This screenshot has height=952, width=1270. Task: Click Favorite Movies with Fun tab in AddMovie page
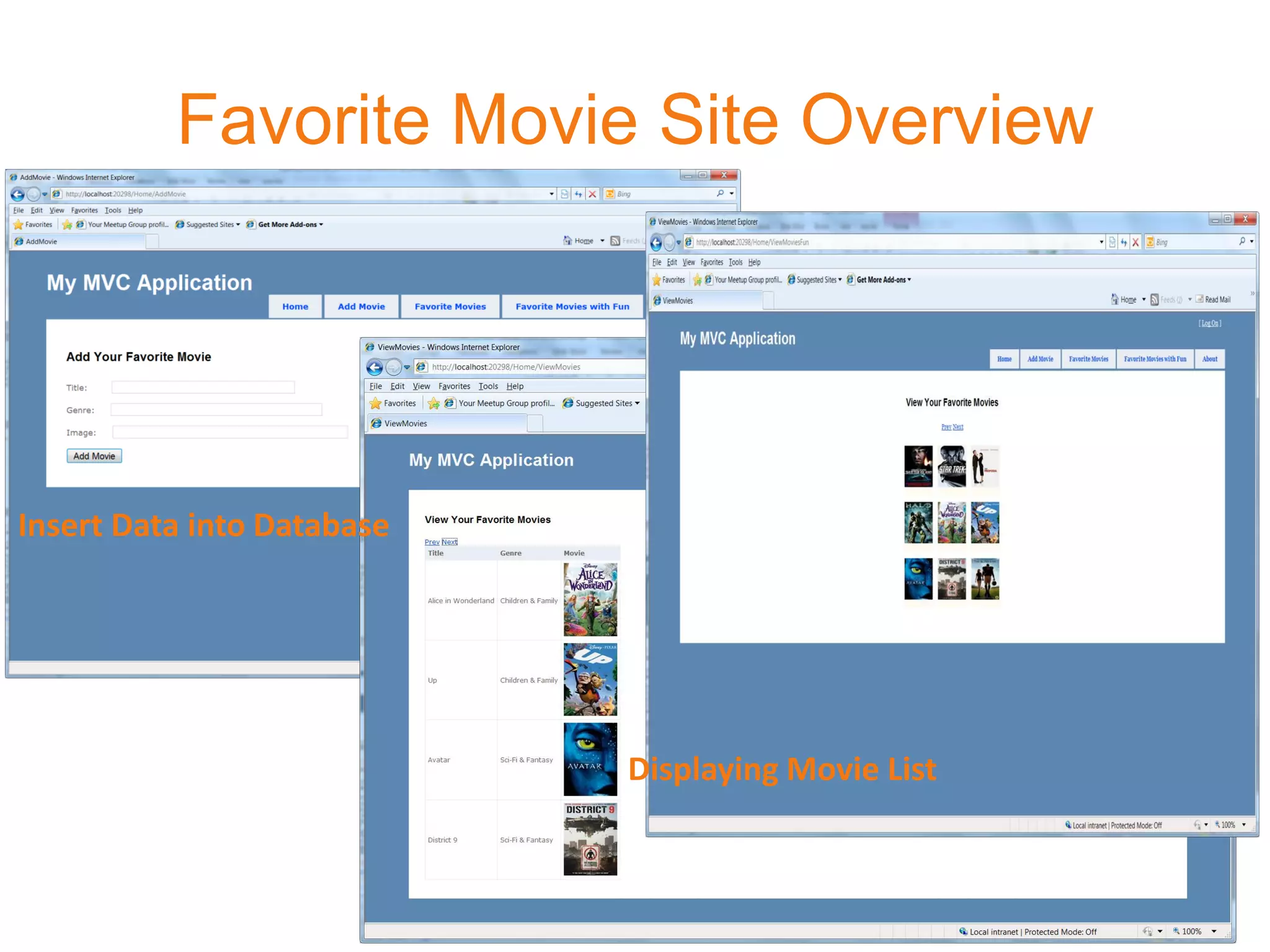tap(572, 307)
